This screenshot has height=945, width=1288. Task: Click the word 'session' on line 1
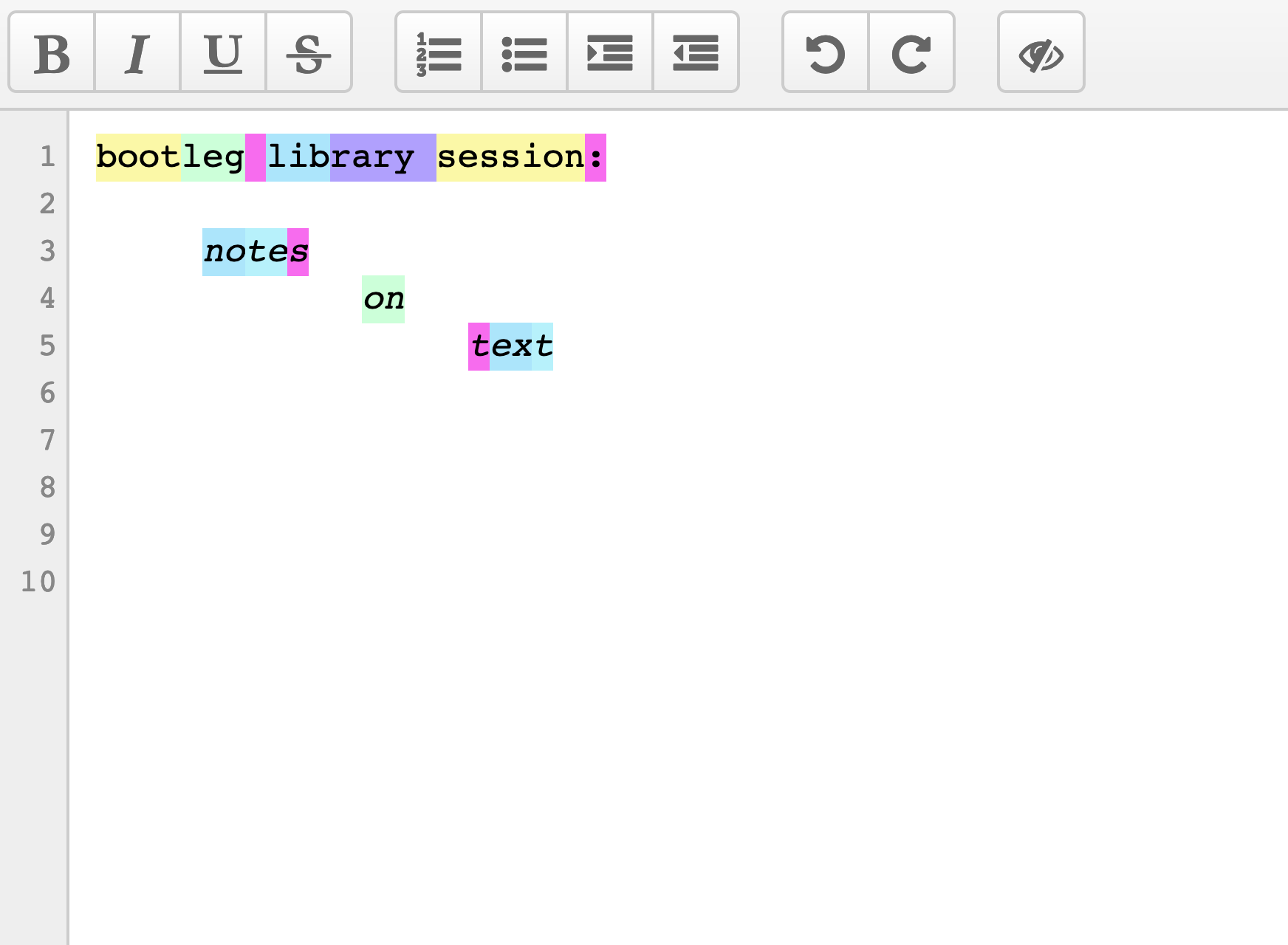(x=510, y=157)
